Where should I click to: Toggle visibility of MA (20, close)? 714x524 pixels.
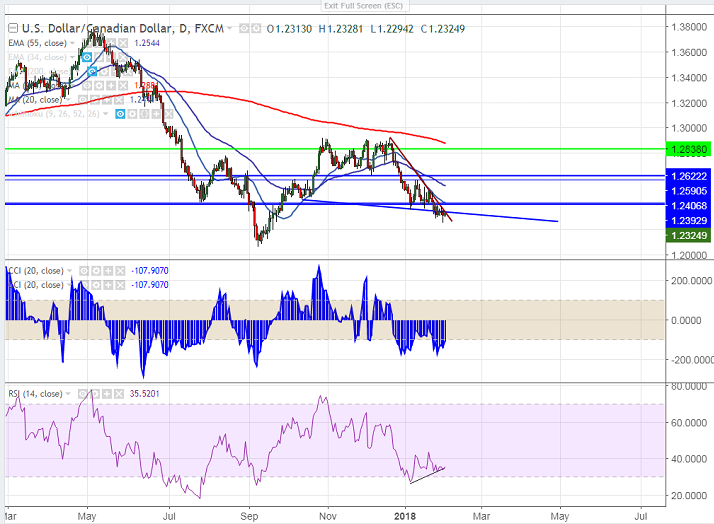(82, 100)
